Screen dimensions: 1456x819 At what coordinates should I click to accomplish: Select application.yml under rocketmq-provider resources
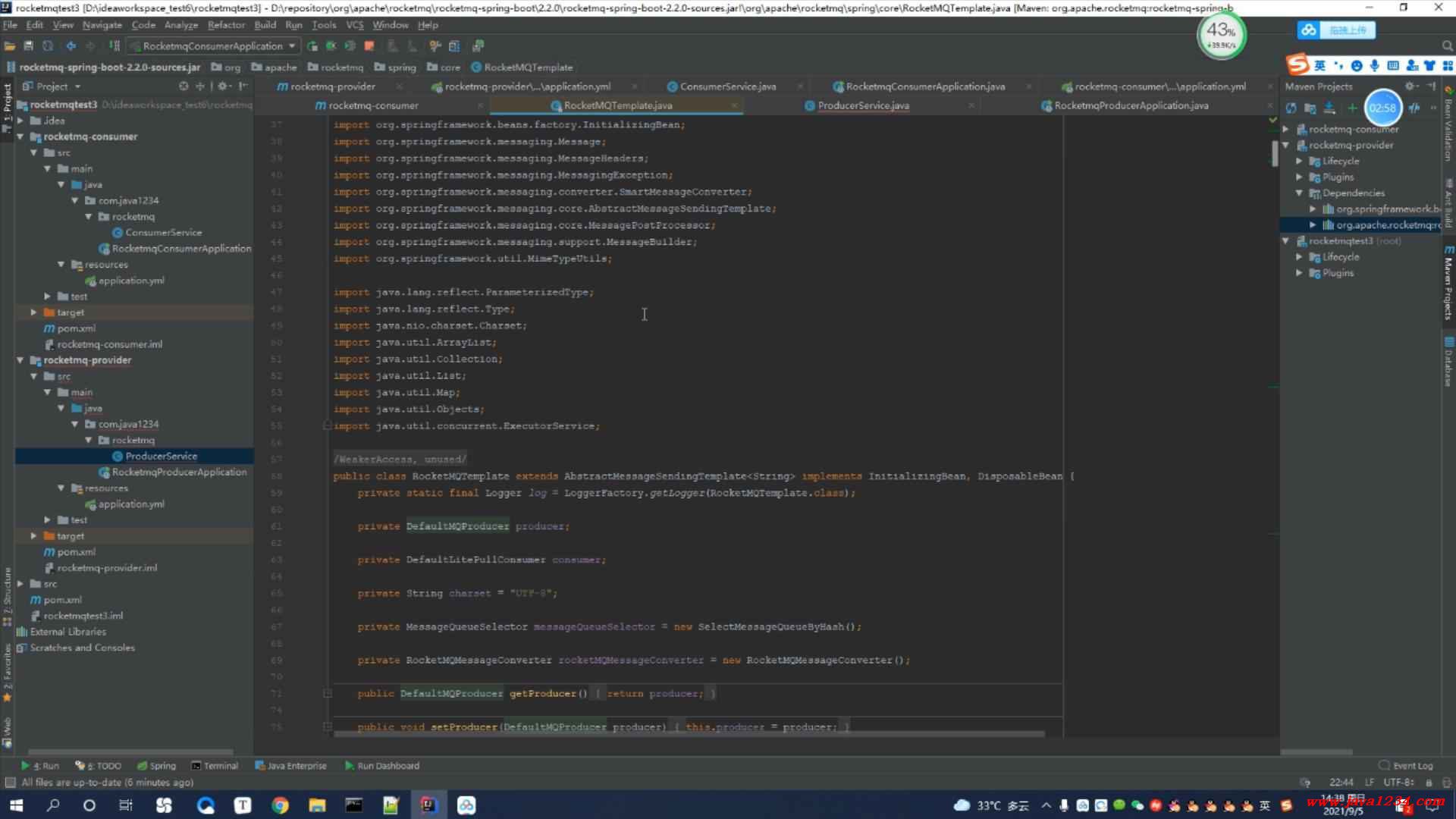coord(131,504)
